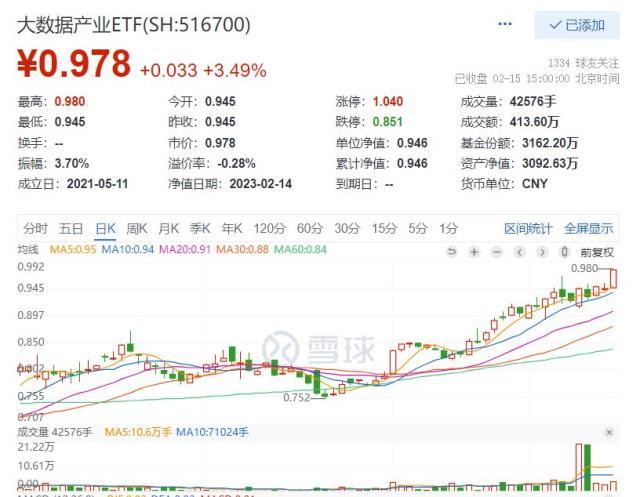Click the volume MA10:71024手 label

[212, 432]
